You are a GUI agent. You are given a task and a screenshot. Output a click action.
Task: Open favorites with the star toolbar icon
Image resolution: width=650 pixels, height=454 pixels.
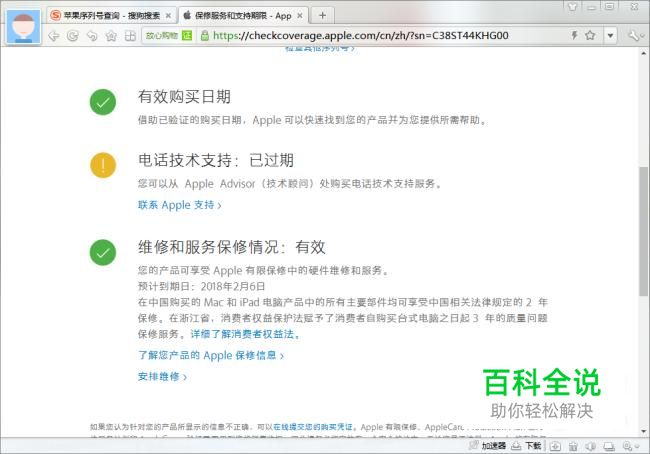[x=111, y=36]
